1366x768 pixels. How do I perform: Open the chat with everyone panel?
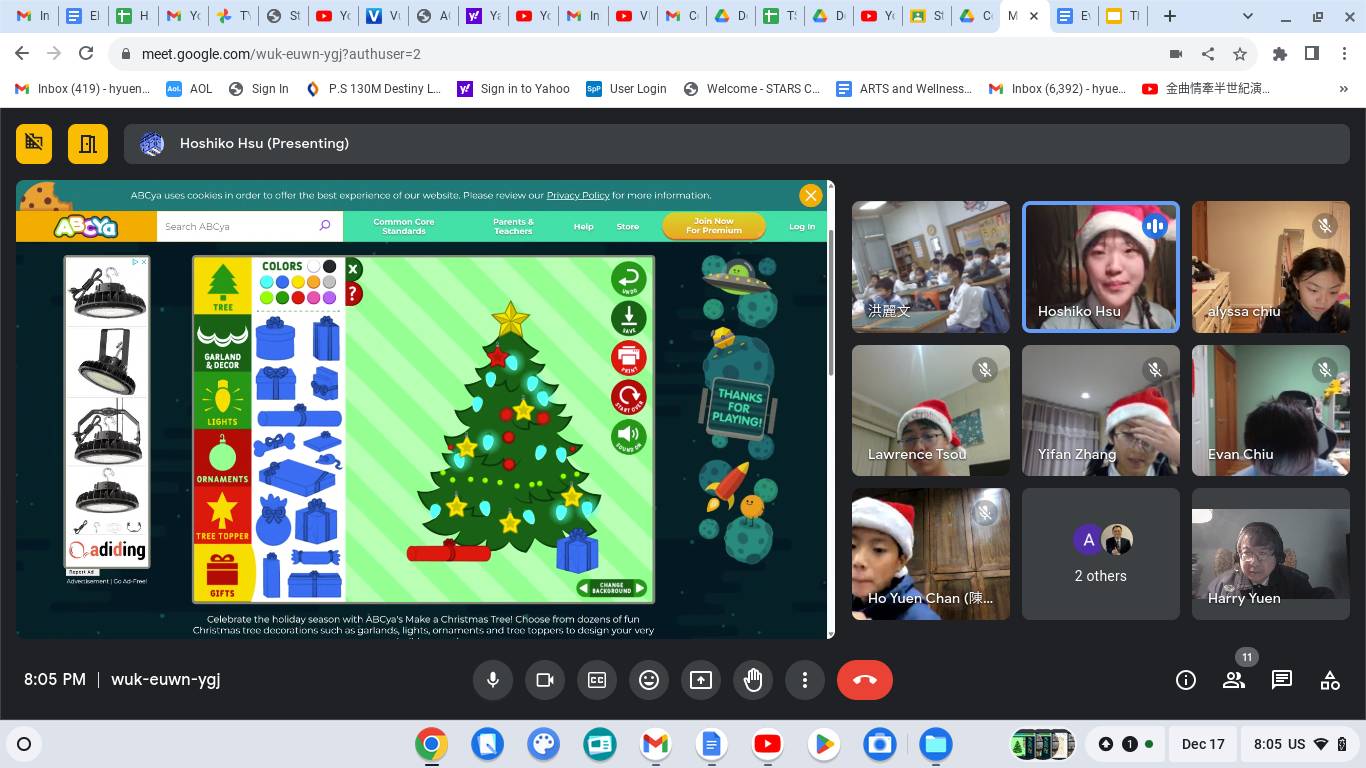(1281, 680)
